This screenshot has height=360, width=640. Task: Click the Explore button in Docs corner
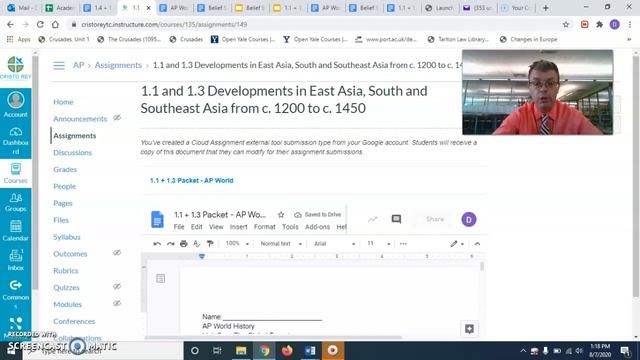click(469, 329)
